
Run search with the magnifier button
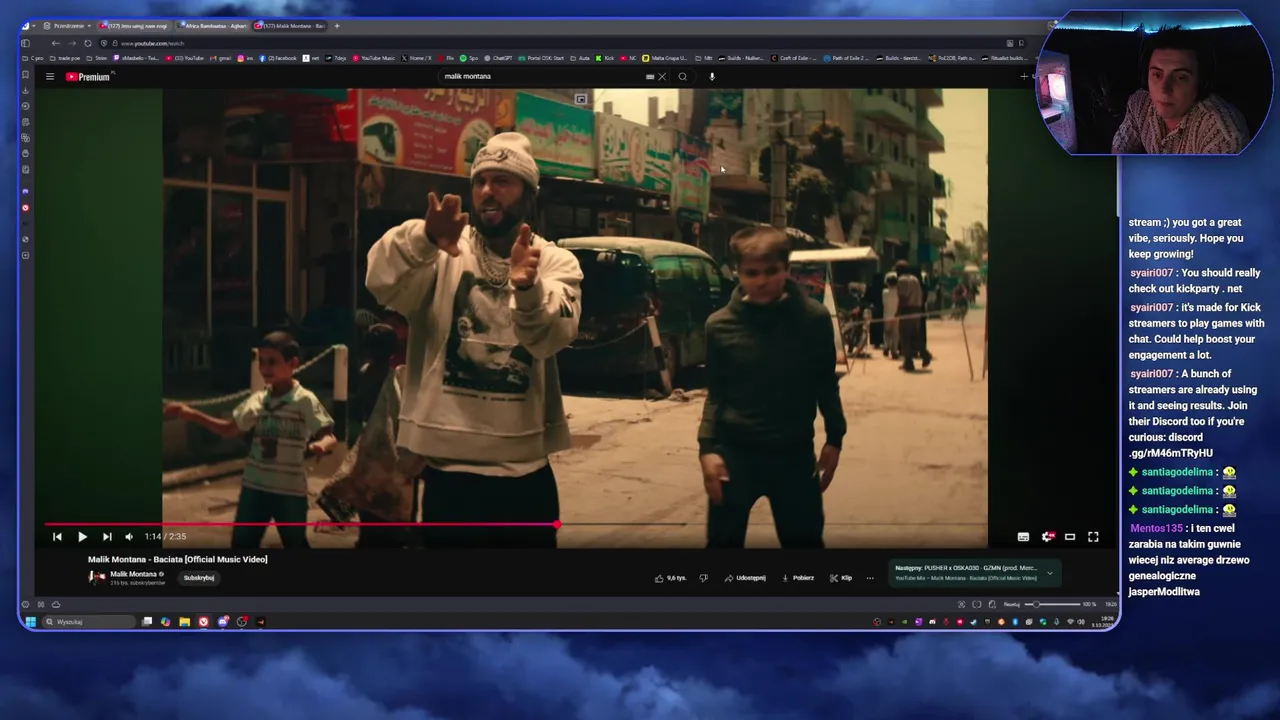click(x=683, y=76)
